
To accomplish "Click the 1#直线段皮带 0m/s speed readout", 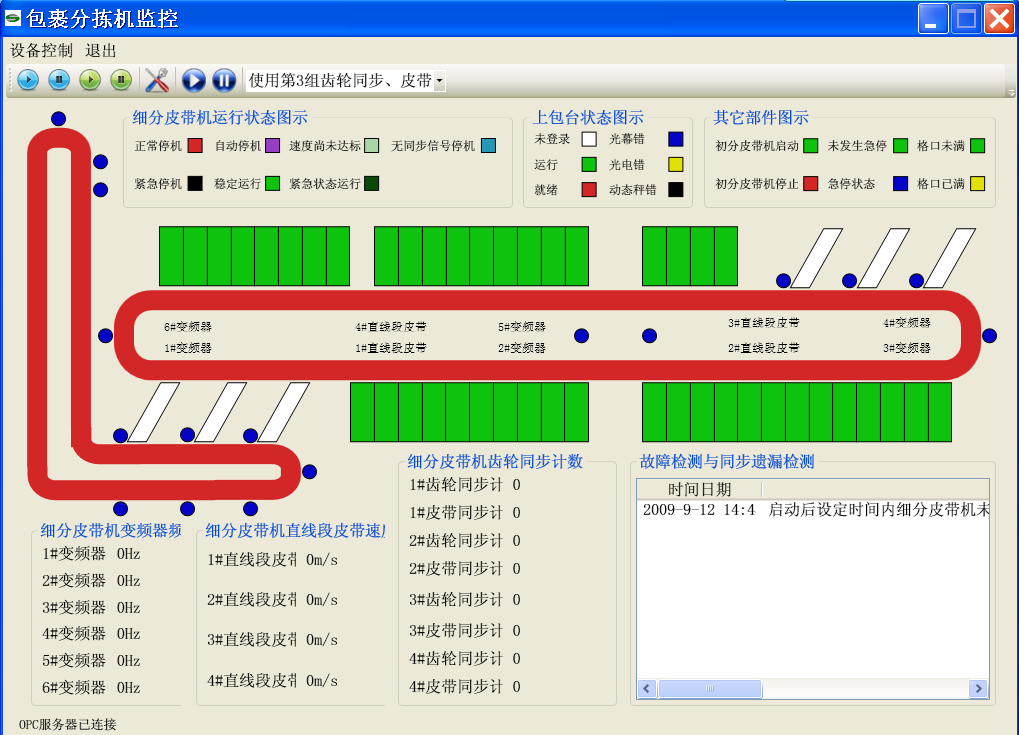I will click(x=322, y=560).
